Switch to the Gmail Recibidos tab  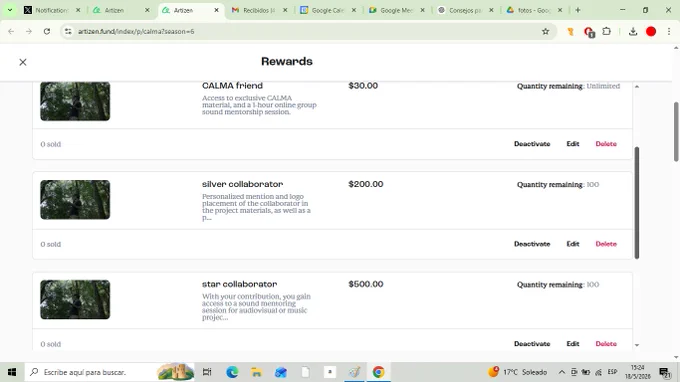259,10
